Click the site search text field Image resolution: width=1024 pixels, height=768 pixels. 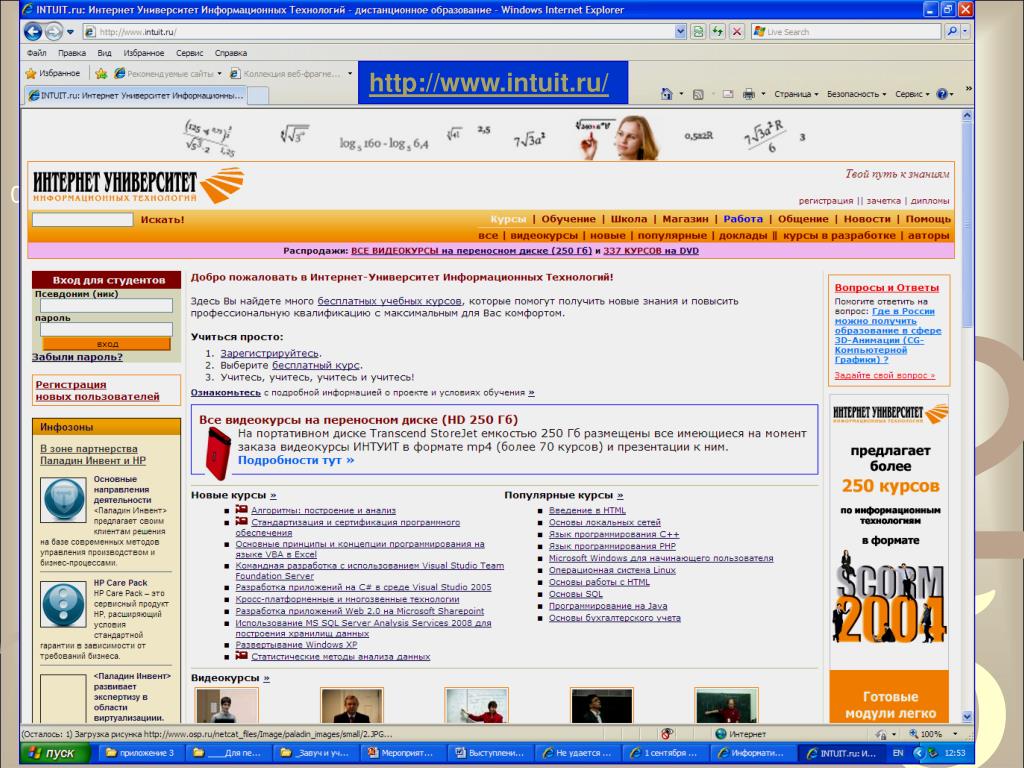[x=82, y=219]
